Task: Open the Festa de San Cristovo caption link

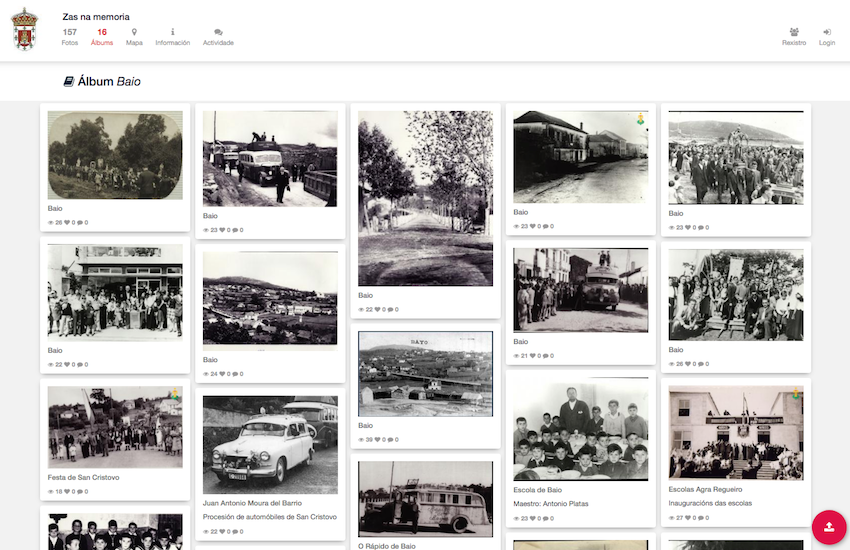Action: coord(84,477)
